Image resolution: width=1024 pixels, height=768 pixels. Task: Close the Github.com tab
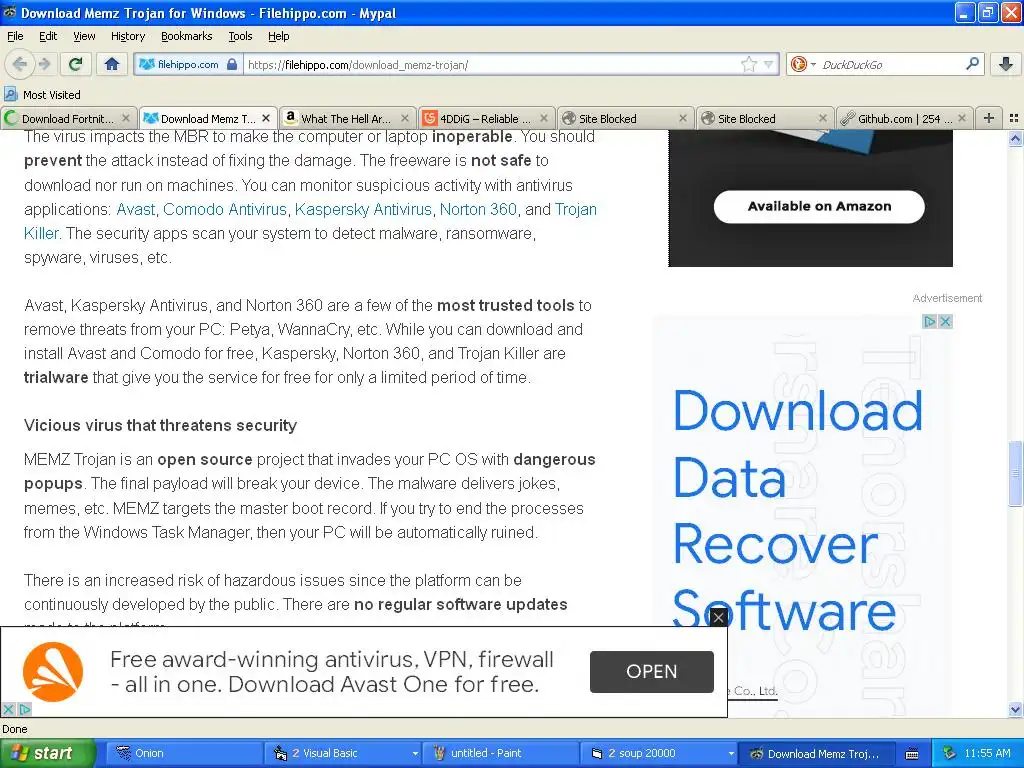point(962,118)
